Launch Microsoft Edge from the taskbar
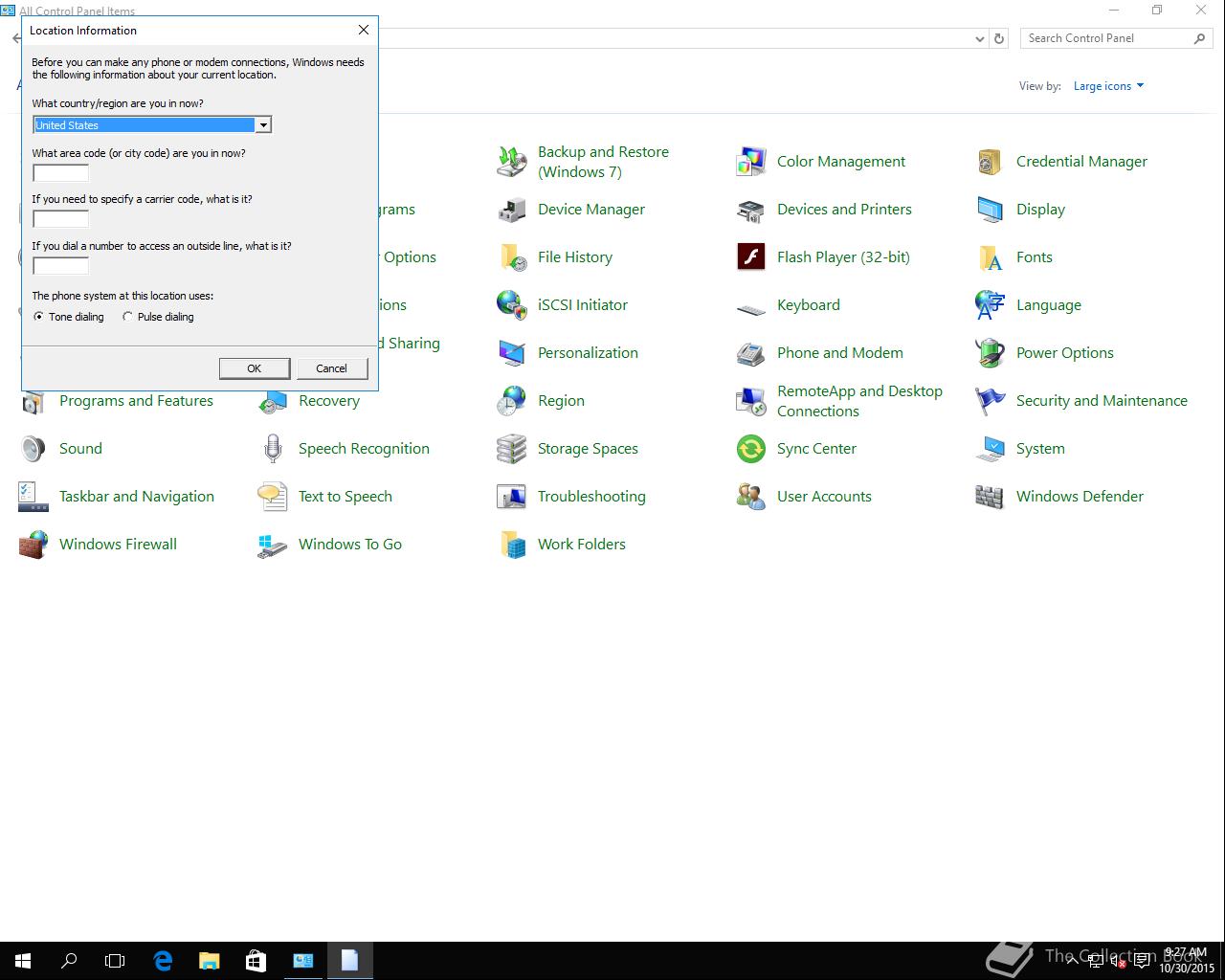 163,960
